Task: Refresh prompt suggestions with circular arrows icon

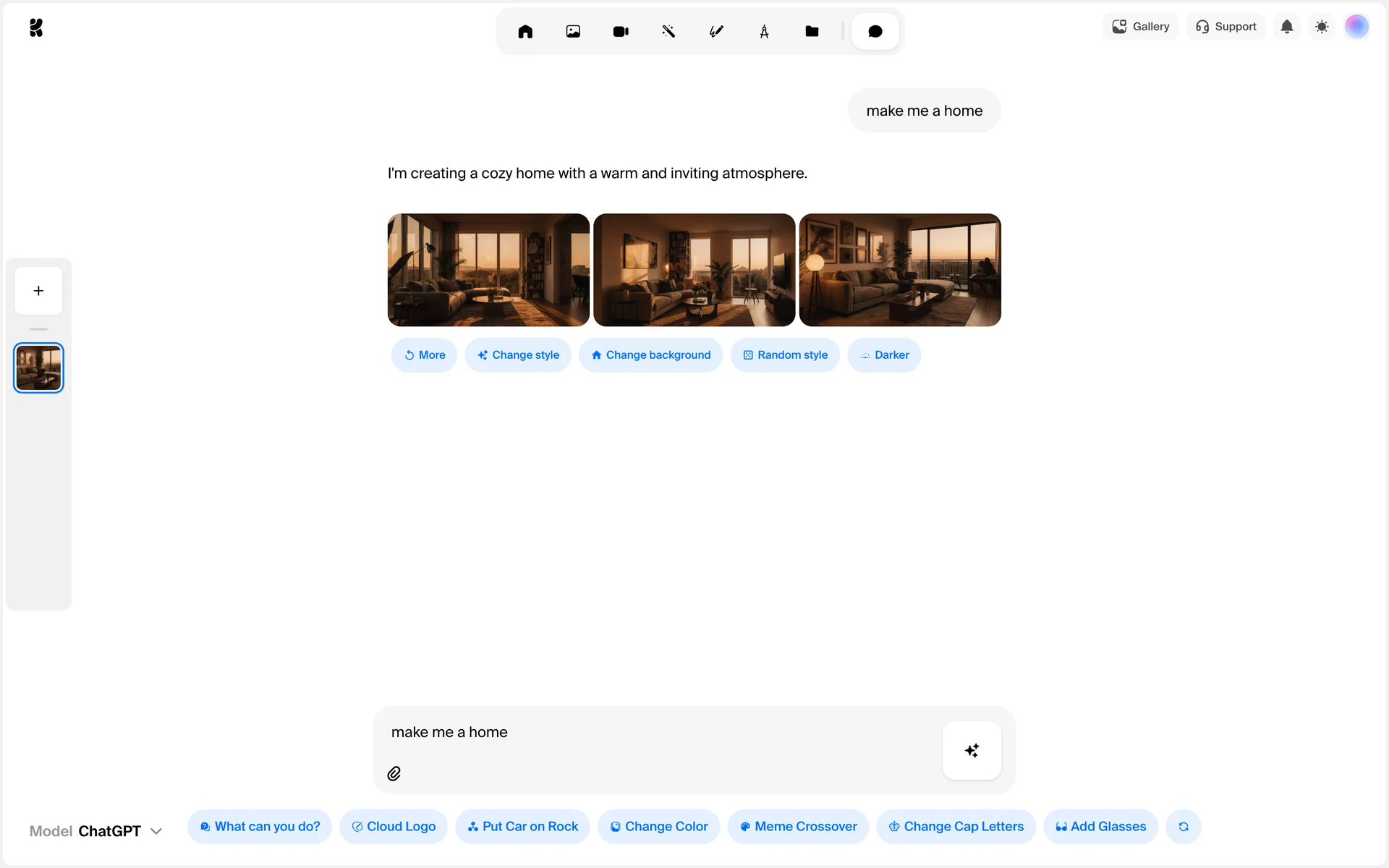Action: pyautogui.click(x=1184, y=827)
